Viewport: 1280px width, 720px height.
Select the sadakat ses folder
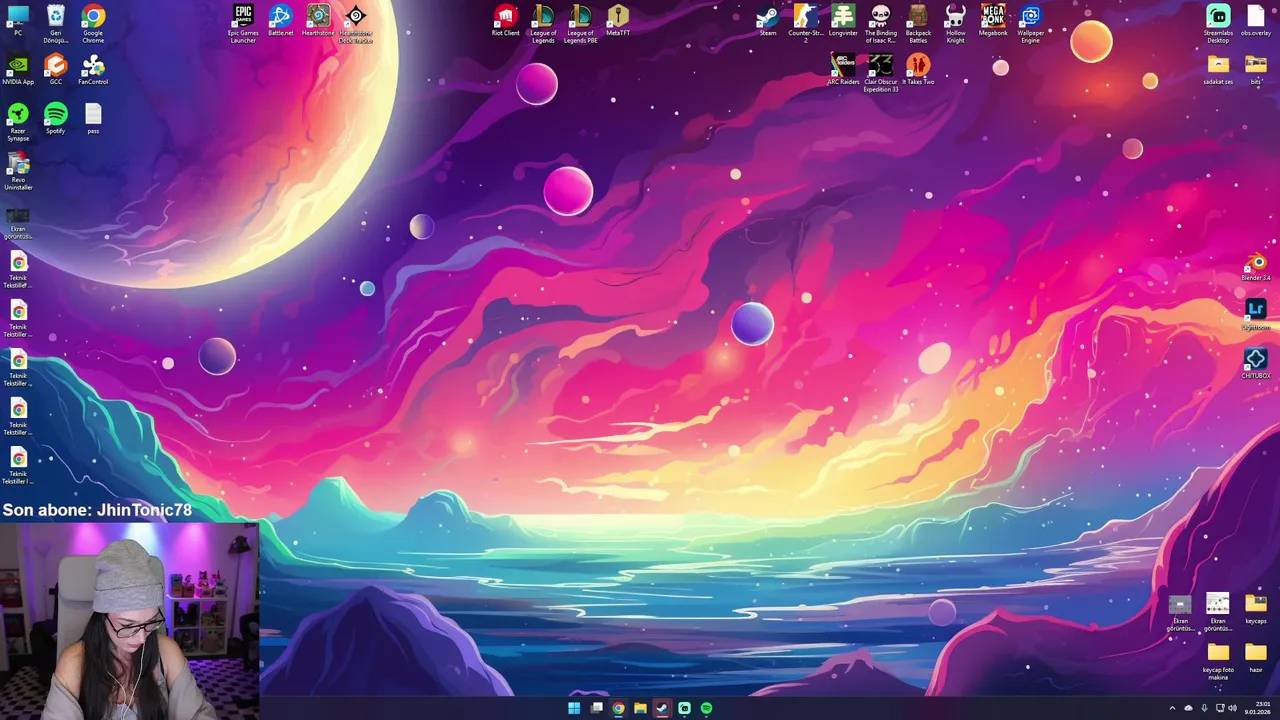pyautogui.click(x=1218, y=69)
